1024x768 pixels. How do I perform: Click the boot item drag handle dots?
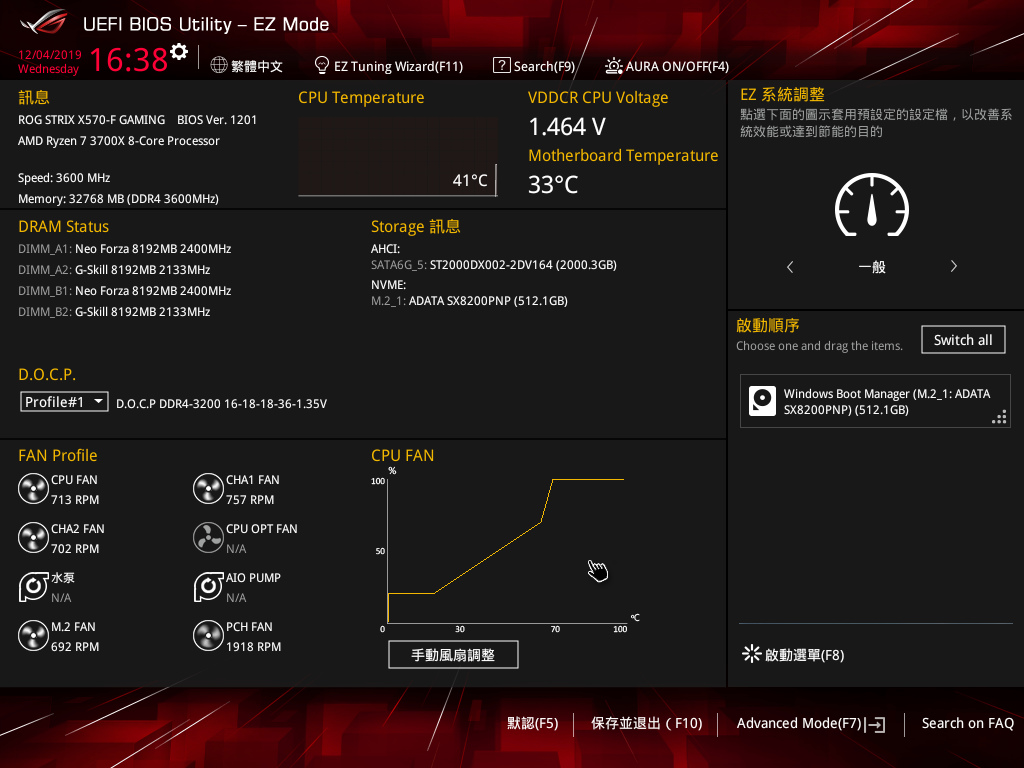click(x=999, y=417)
